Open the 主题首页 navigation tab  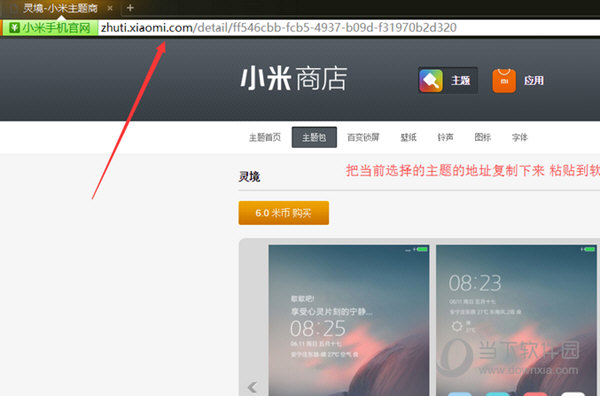(x=265, y=137)
